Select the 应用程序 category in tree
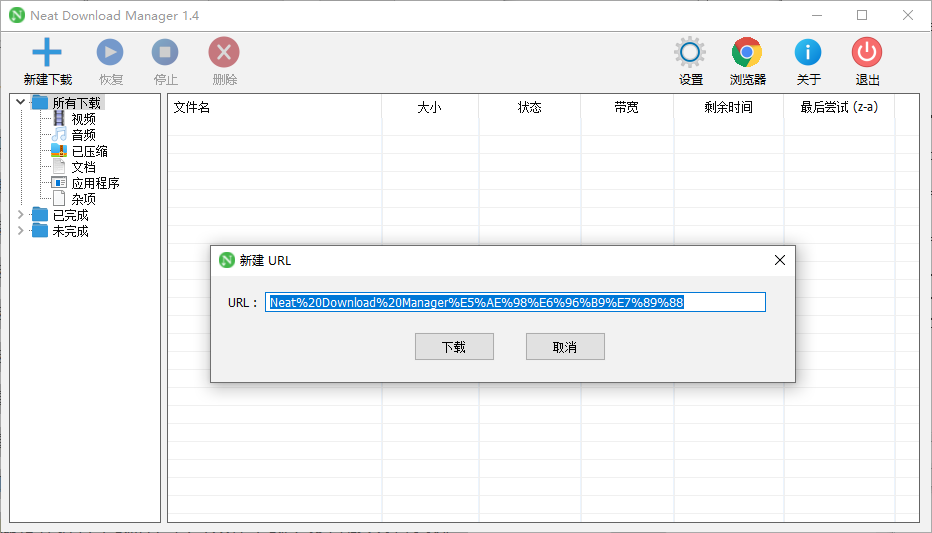The width and height of the screenshot is (932, 533). point(95,183)
